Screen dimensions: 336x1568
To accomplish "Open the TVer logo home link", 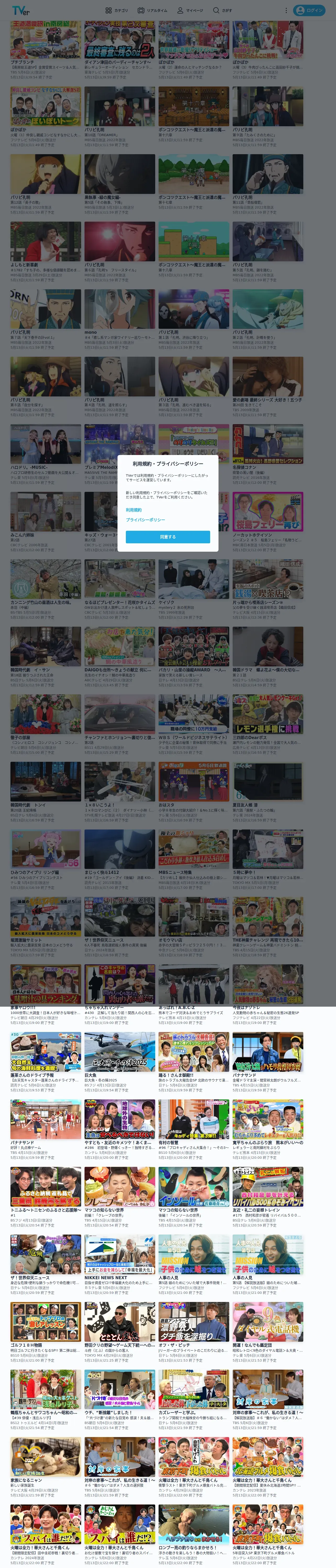I will (21, 10).
